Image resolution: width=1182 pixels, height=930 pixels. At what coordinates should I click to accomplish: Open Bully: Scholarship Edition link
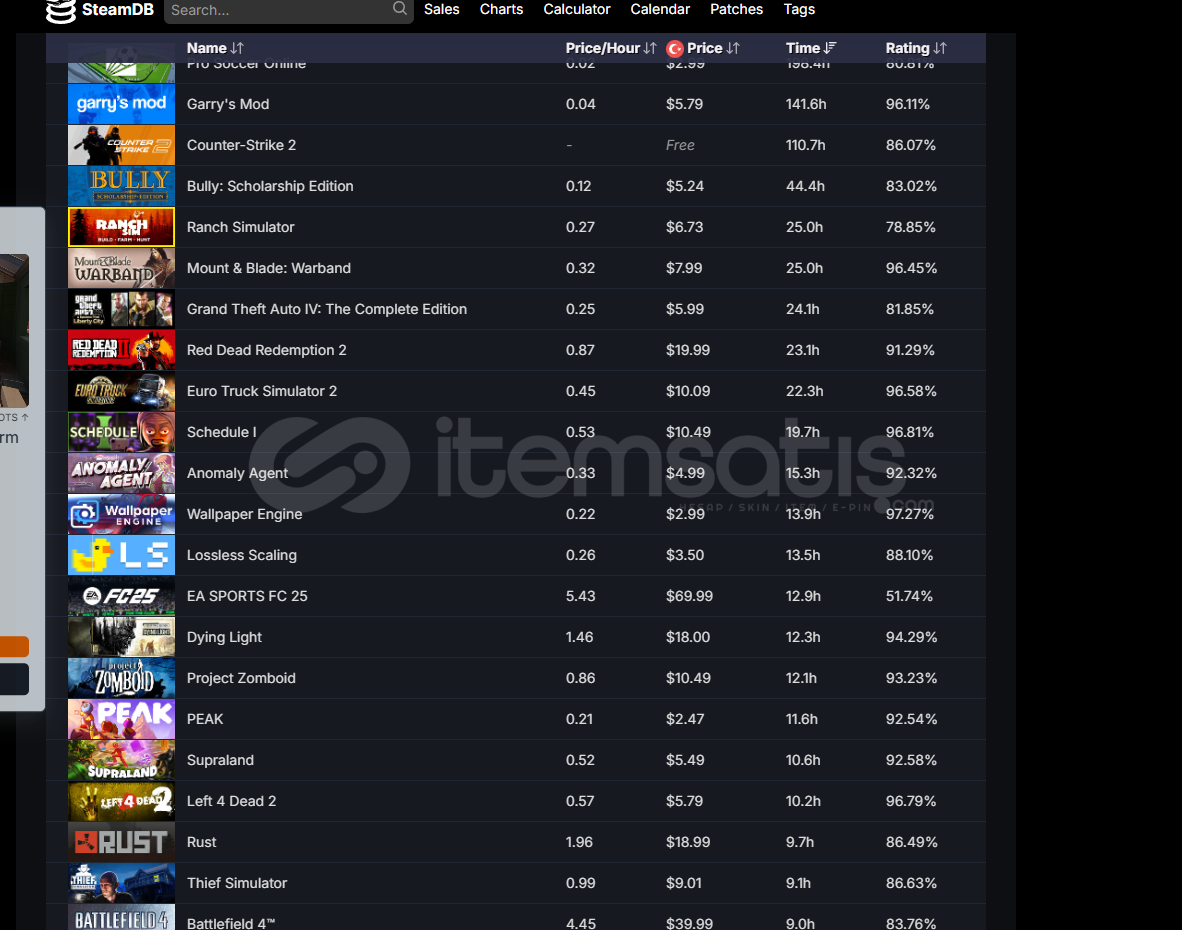click(x=270, y=186)
